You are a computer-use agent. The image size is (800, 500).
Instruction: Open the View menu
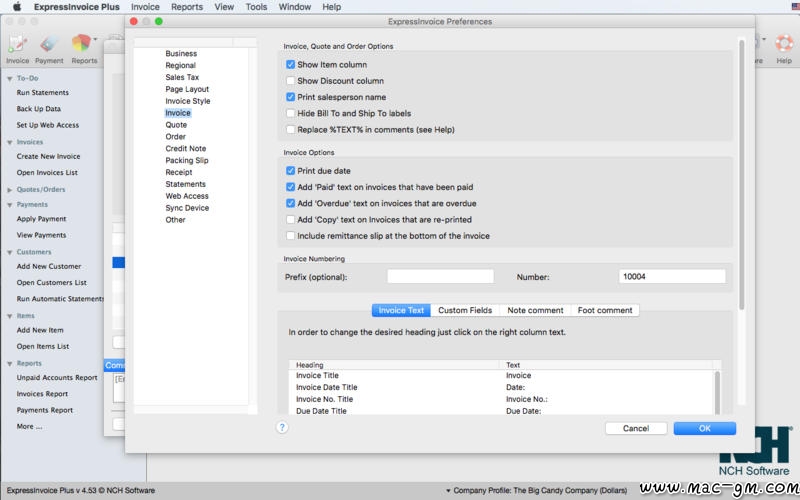pyautogui.click(x=224, y=7)
